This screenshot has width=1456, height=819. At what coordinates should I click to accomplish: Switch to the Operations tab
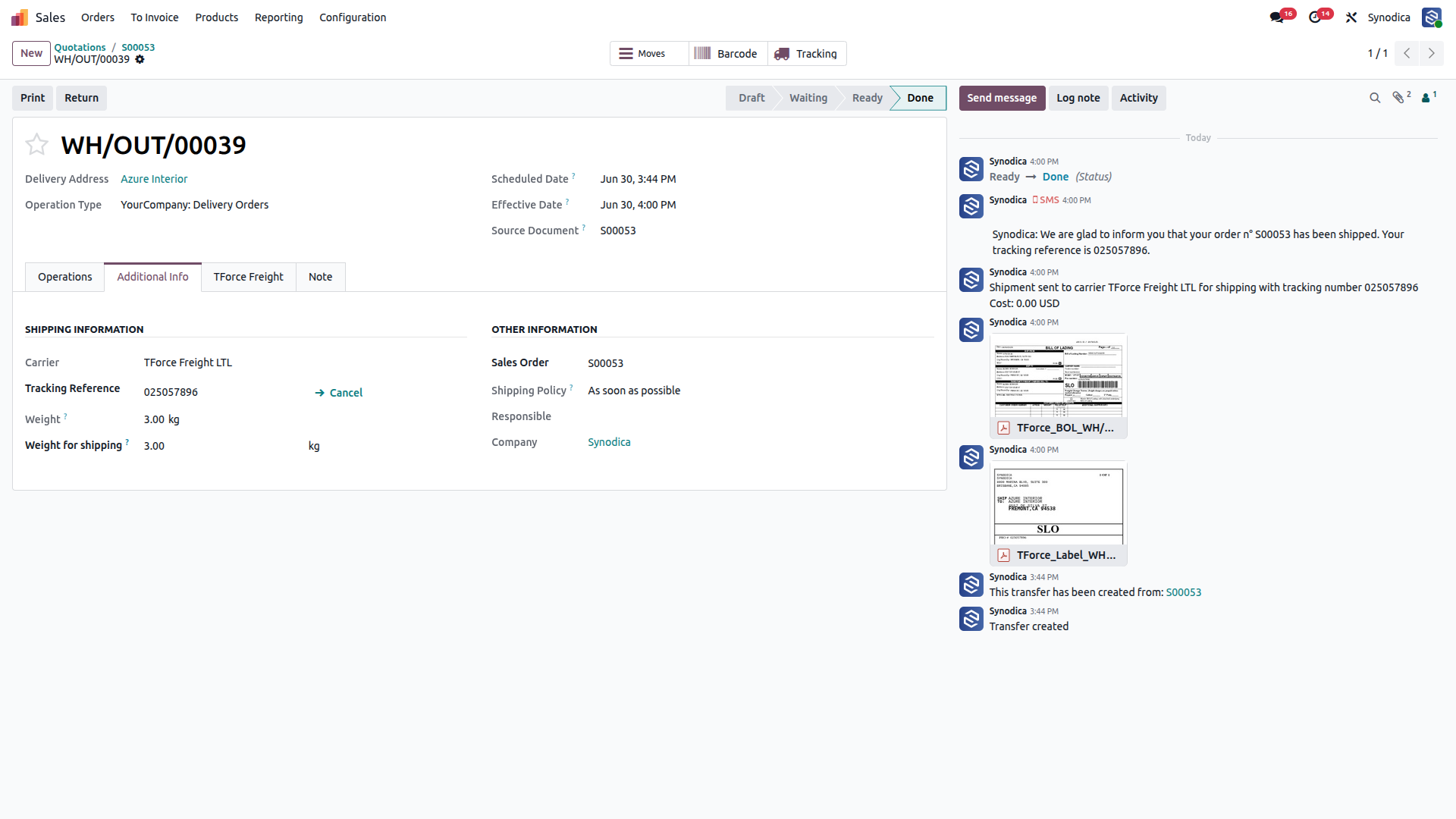click(x=65, y=277)
